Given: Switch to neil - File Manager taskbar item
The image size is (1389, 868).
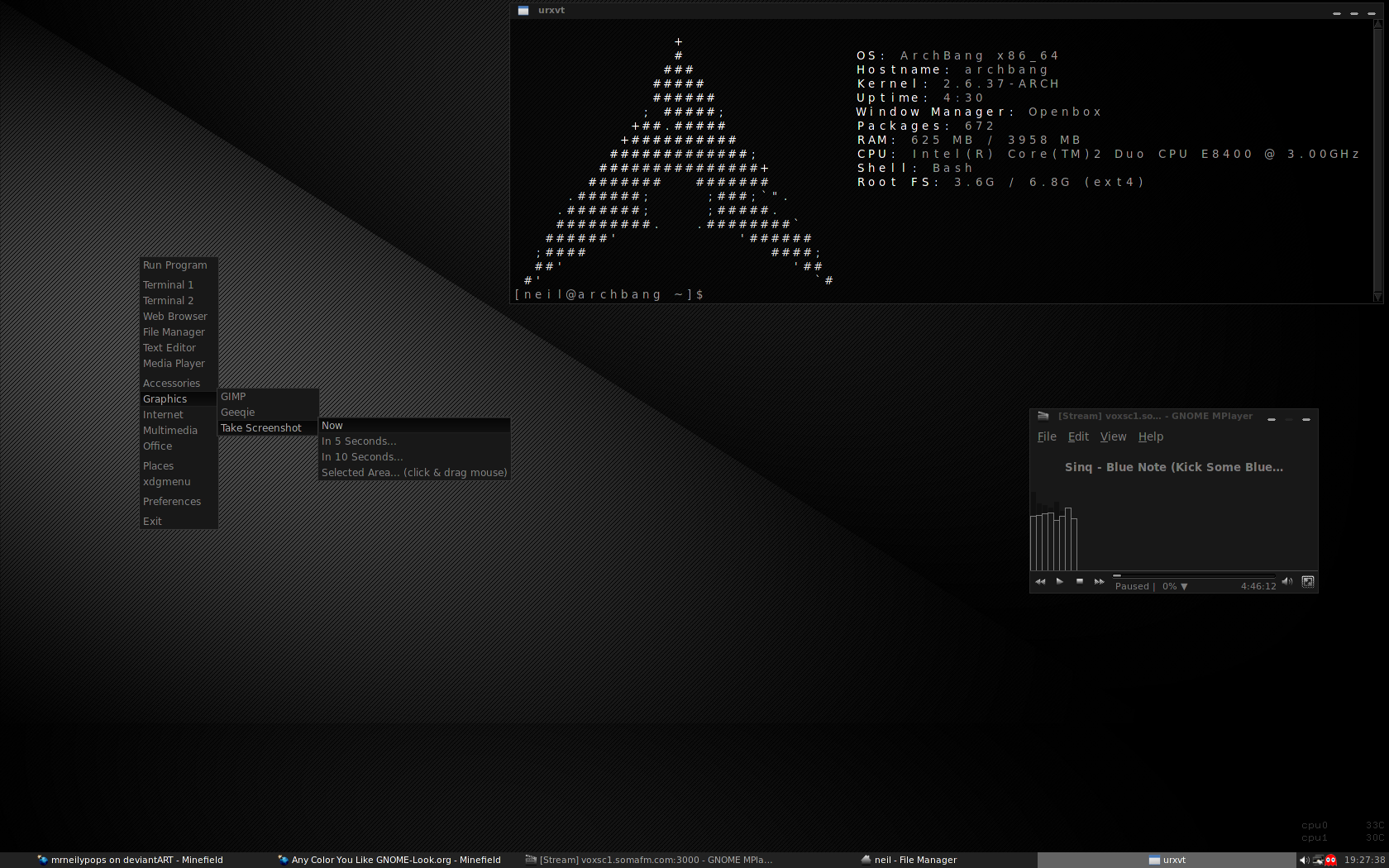Looking at the screenshot, I should tap(909, 860).
